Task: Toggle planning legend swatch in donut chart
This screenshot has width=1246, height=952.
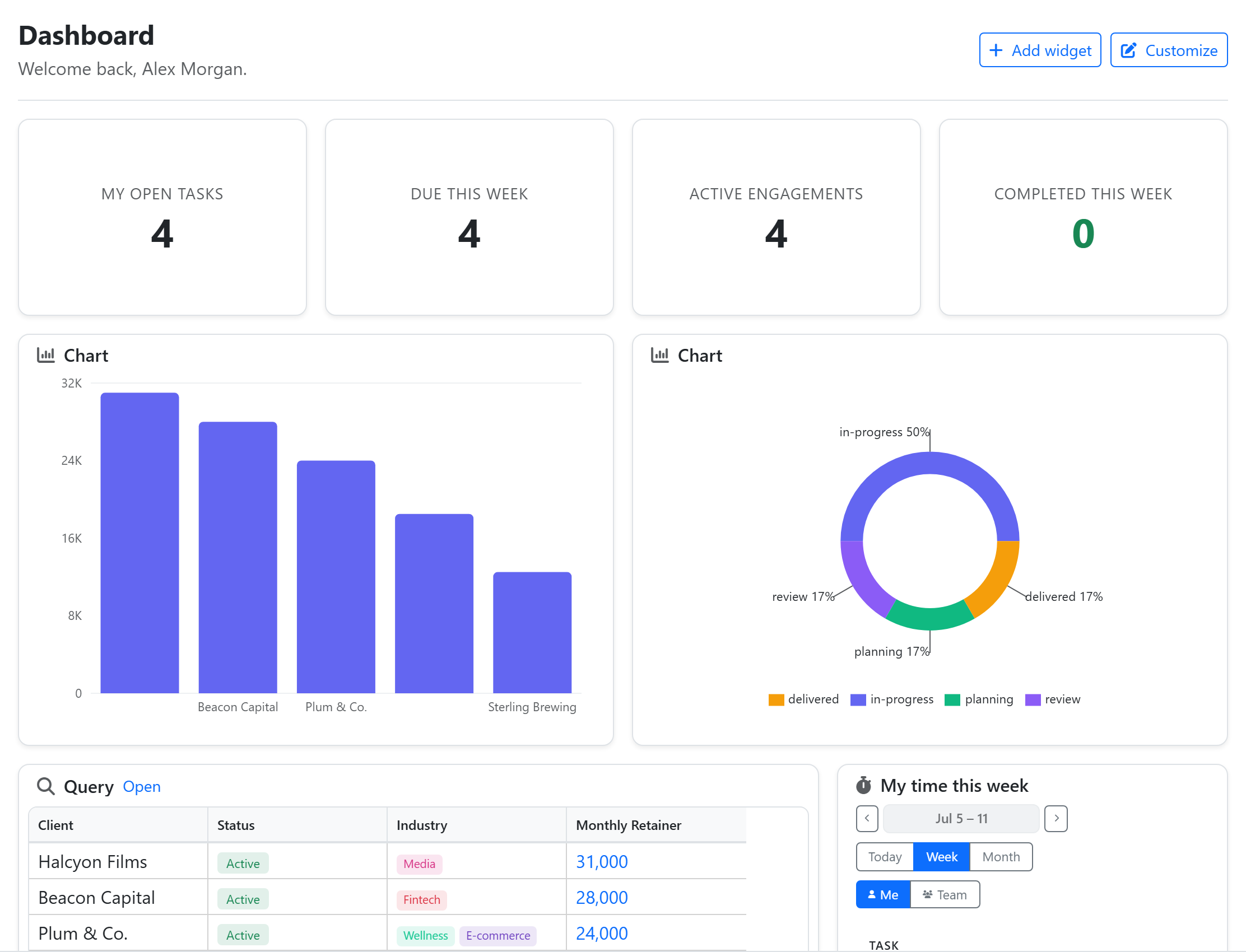Action: pos(952,699)
